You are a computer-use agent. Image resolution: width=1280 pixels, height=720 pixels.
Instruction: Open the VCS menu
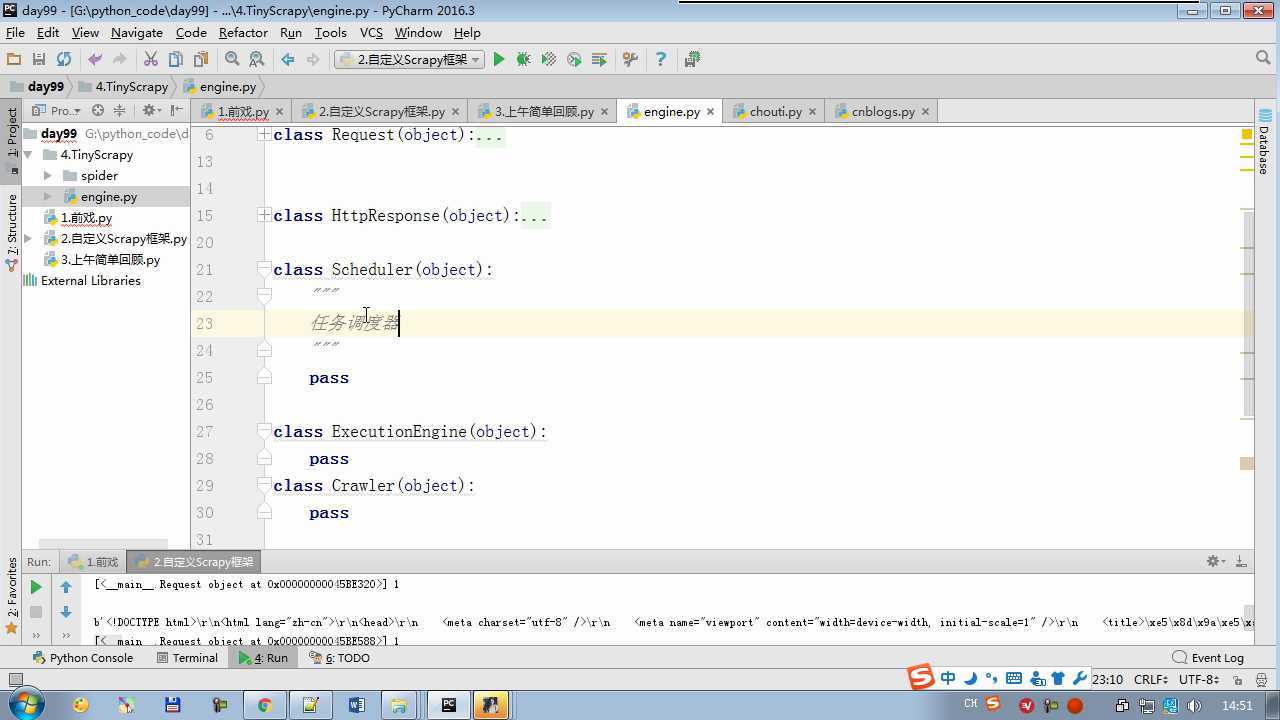[x=371, y=33]
